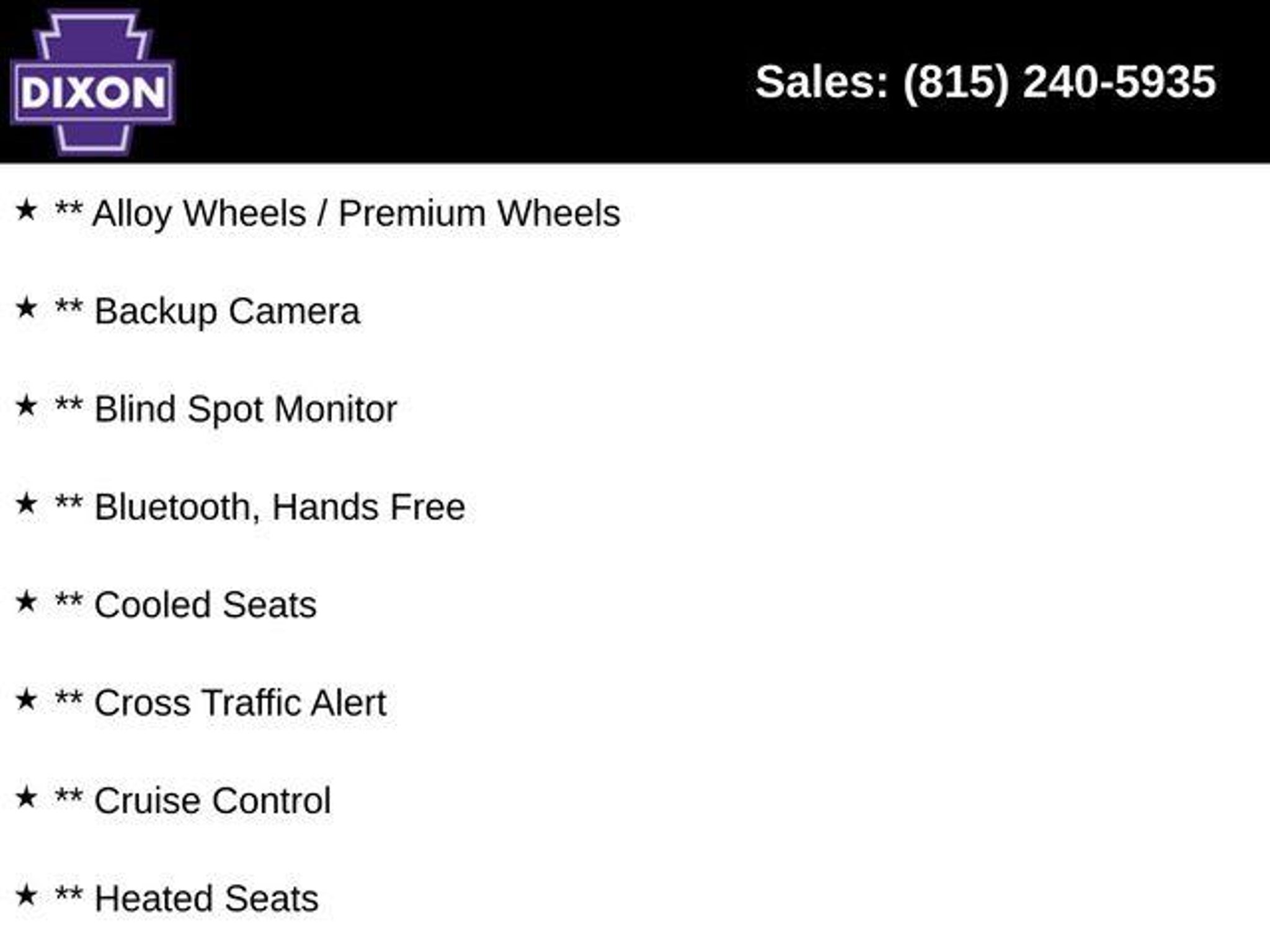Click the Bluetooth, Hands Free text
The image size is (1270, 952).
(280, 507)
